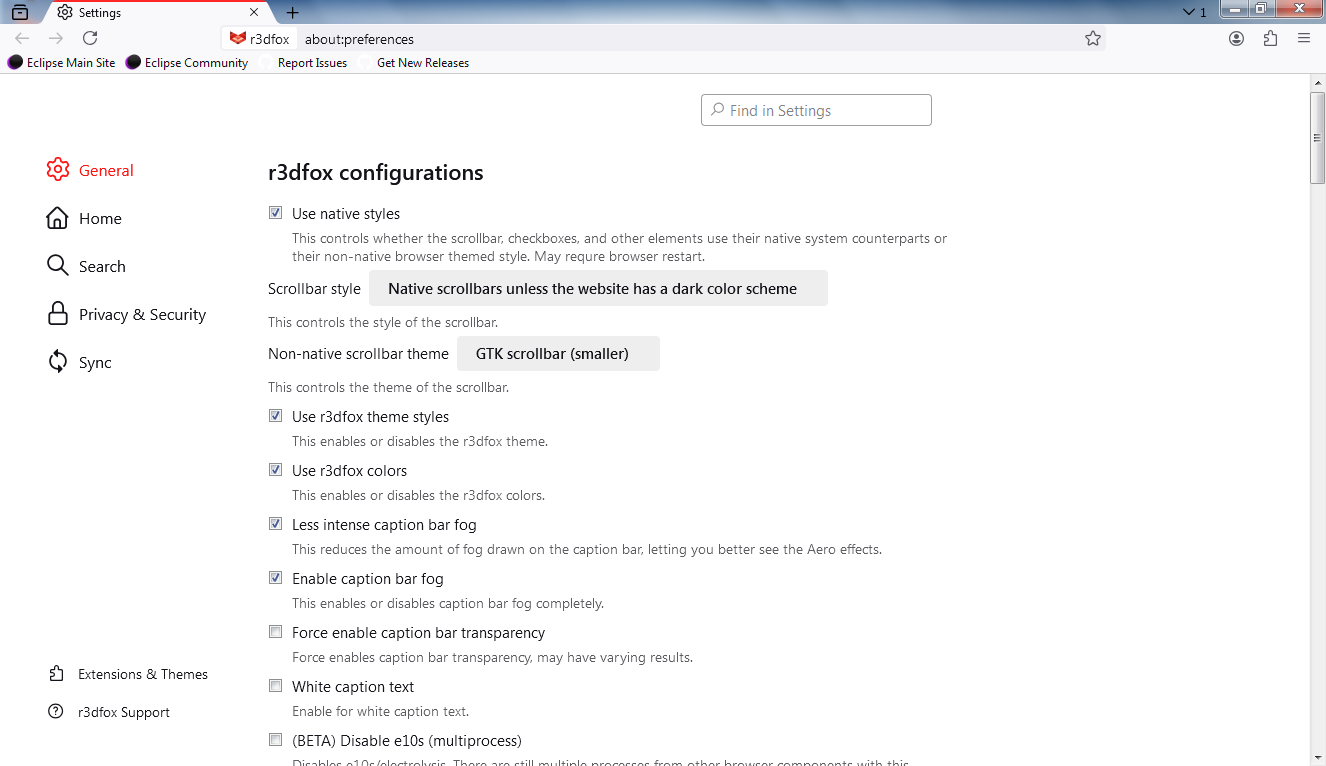Open the tab manager icon left of the Settings tab

(x=20, y=12)
